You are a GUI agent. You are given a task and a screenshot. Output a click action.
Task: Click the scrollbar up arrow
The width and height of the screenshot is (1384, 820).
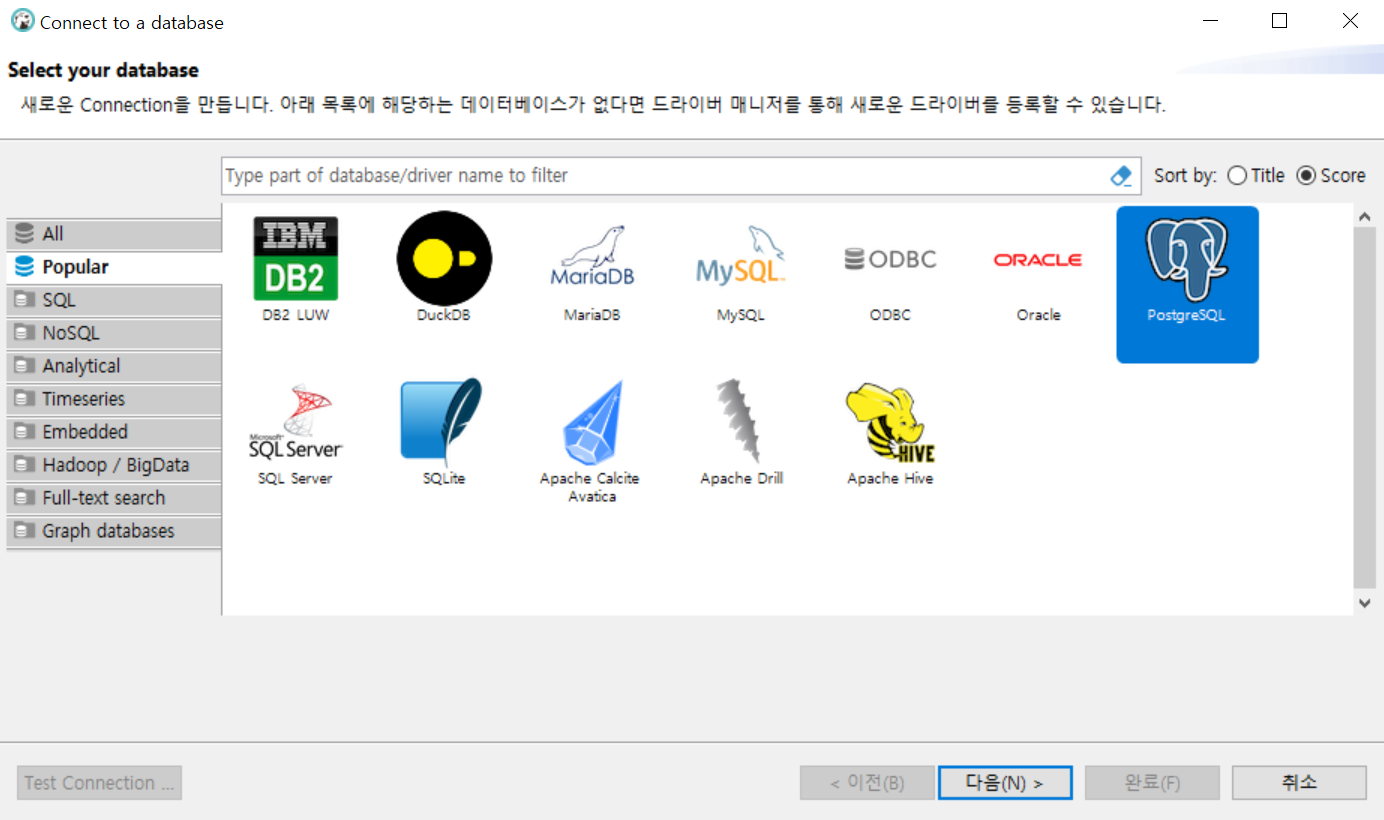pyautogui.click(x=1365, y=216)
